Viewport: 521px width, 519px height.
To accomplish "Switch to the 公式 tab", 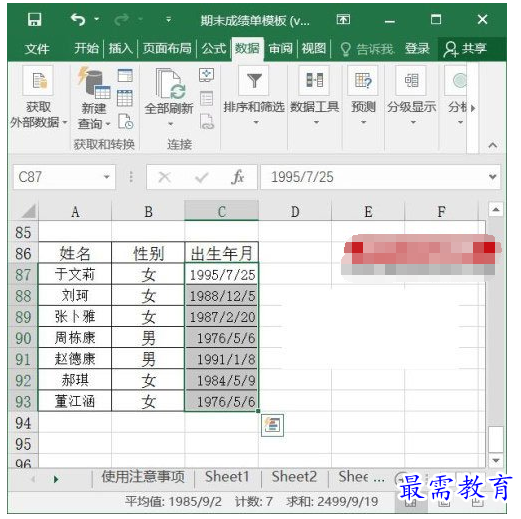I will pos(214,48).
